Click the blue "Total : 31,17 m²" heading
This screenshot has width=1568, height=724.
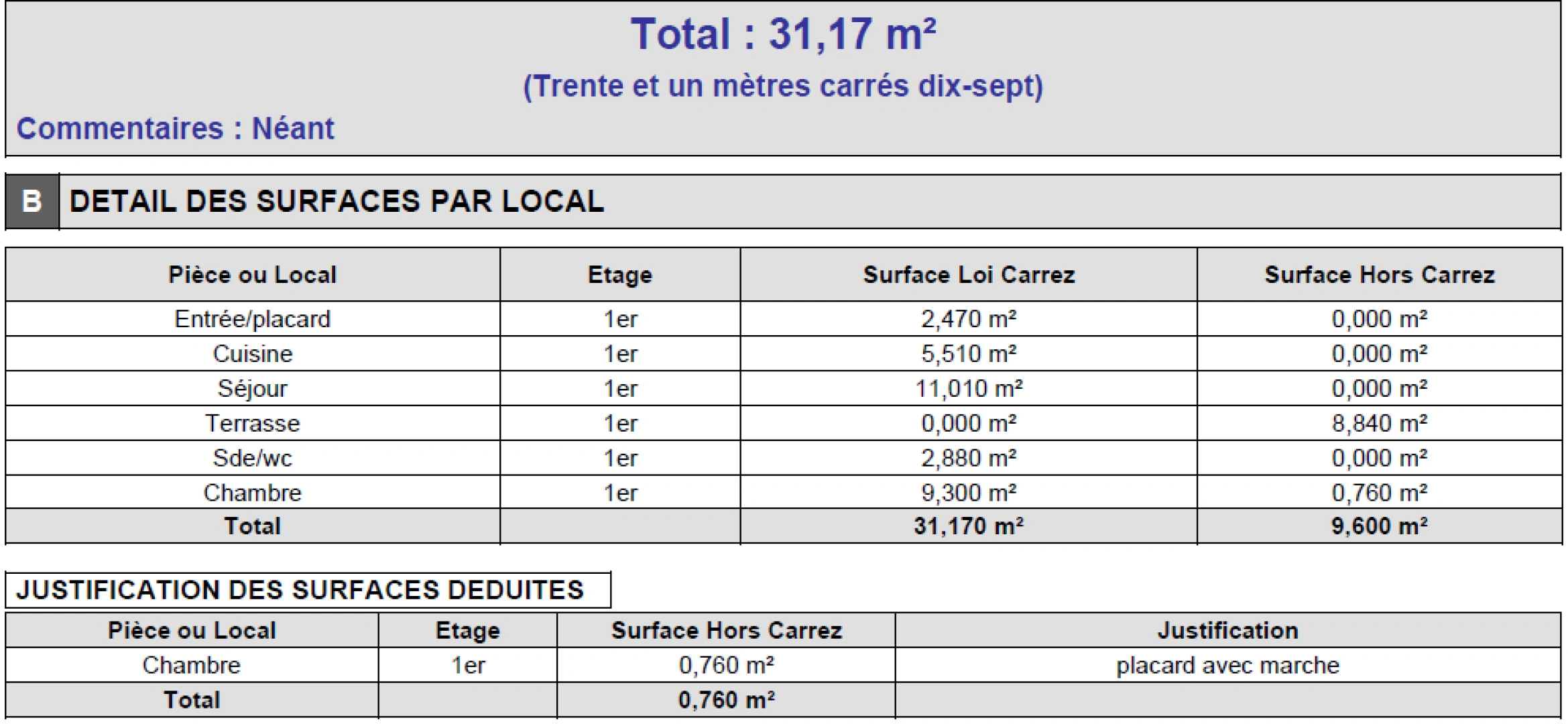783,34
